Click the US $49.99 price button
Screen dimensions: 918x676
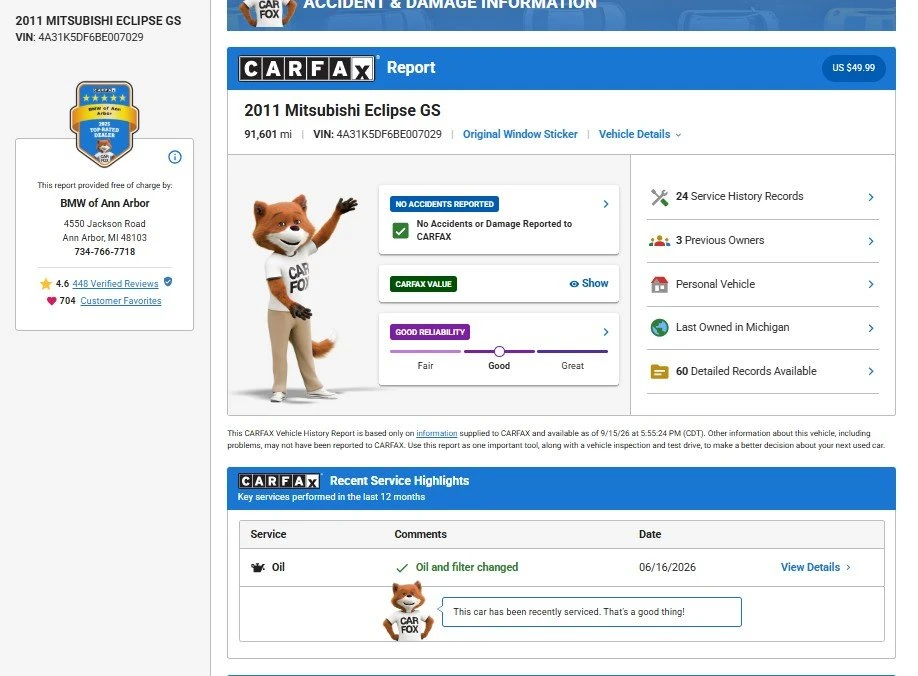(x=854, y=68)
